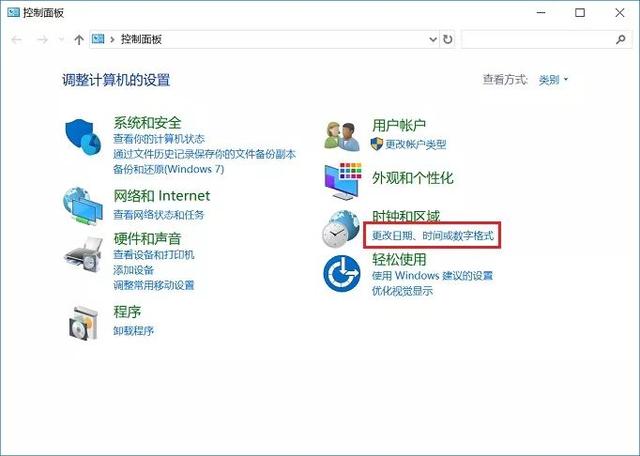Open the 程序 heading
Screen dimensions: 640x456
[127, 312]
